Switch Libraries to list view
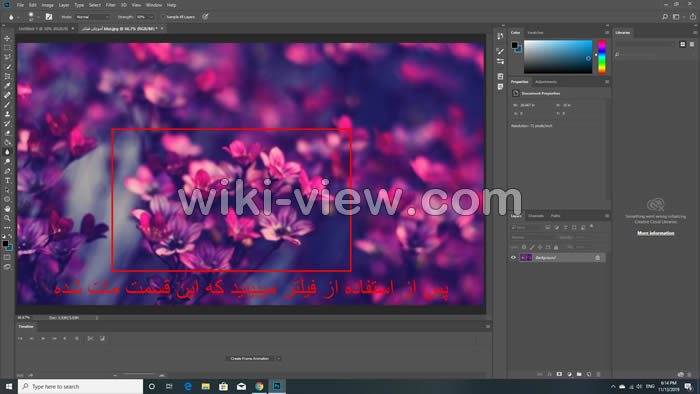This screenshot has width=700, height=394. tap(692, 44)
